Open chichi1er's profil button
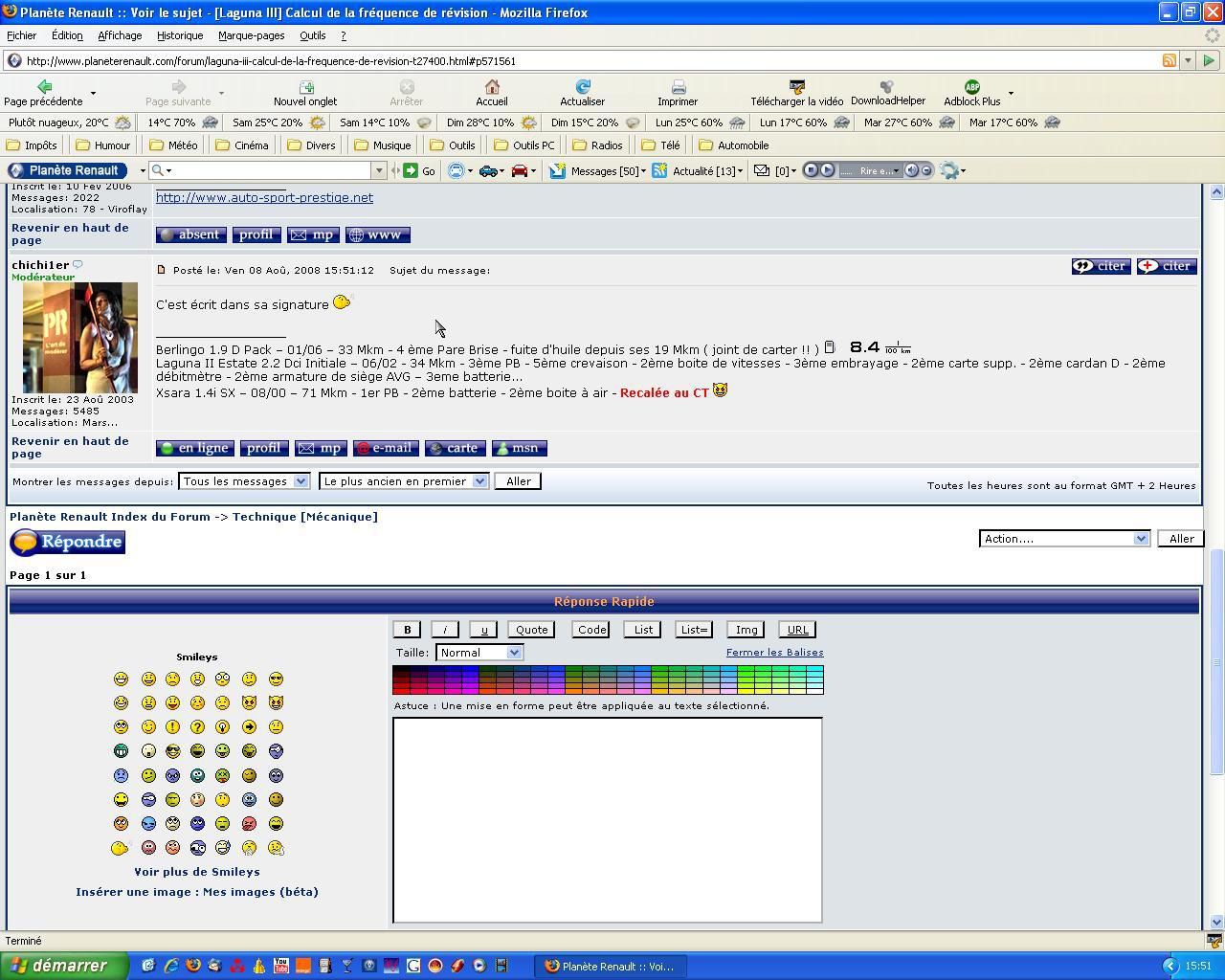Screen dimensions: 1225x980 point(264,448)
